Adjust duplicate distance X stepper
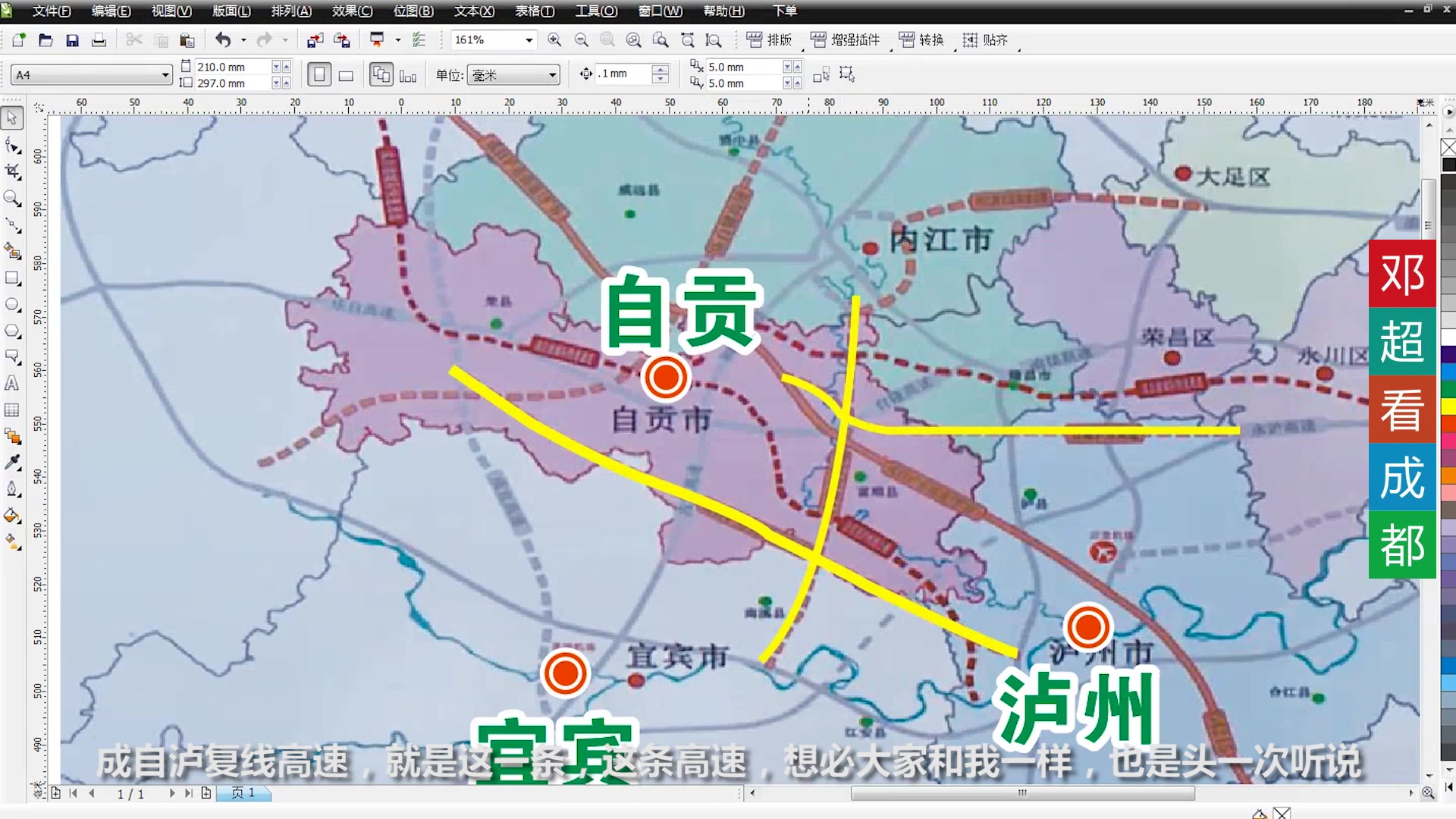 click(792, 67)
